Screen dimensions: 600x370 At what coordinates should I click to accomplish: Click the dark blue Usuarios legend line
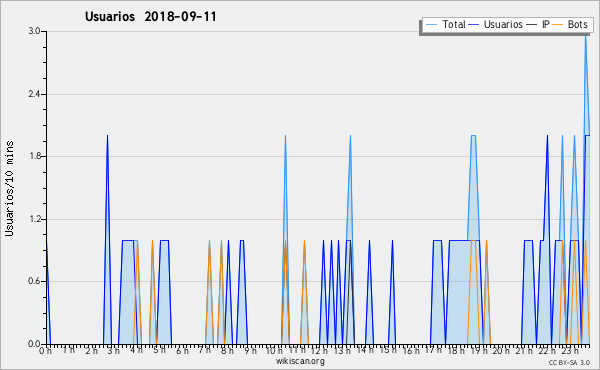point(474,25)
